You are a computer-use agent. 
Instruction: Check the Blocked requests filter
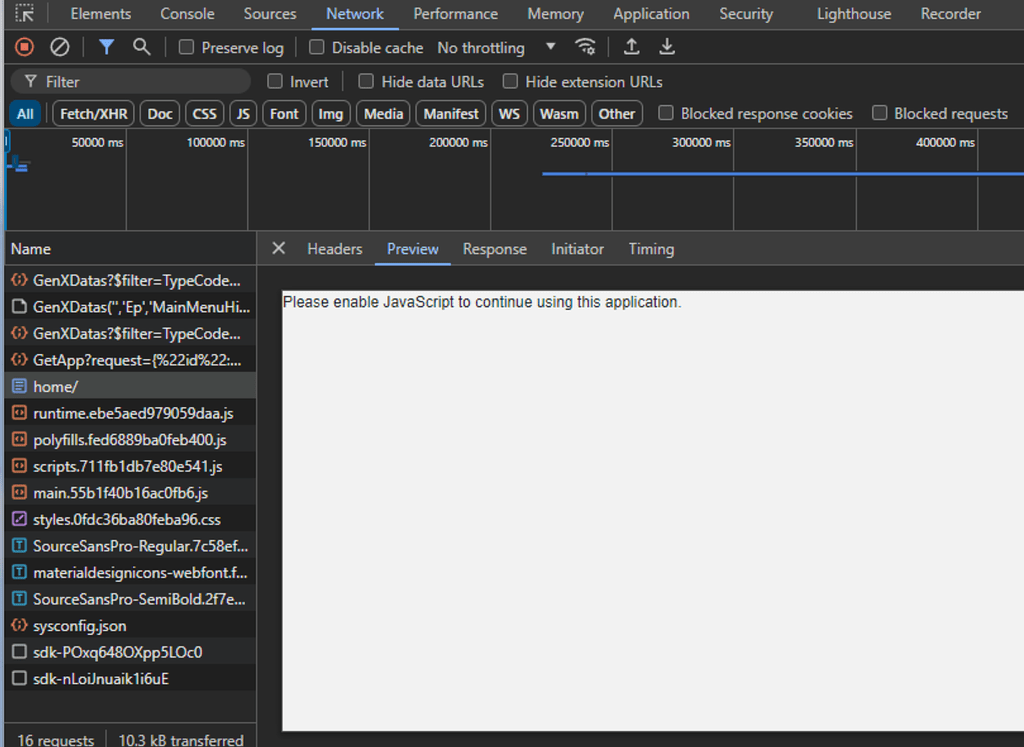pos(879,113)
